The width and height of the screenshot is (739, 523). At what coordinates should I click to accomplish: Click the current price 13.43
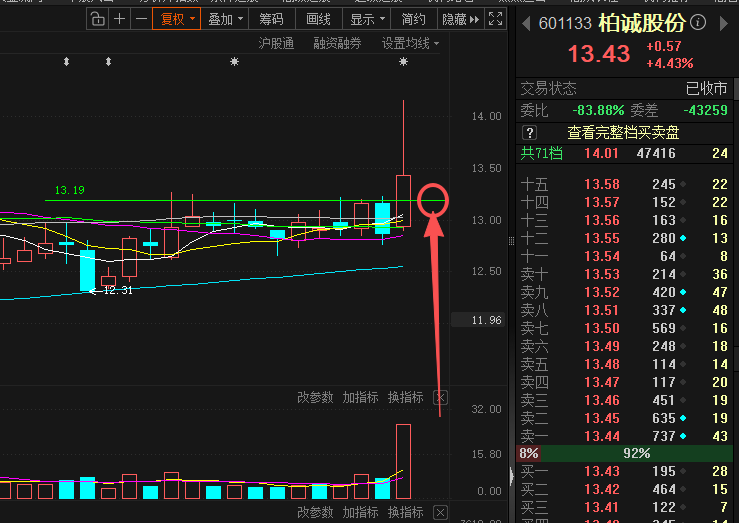pos(599,54)
